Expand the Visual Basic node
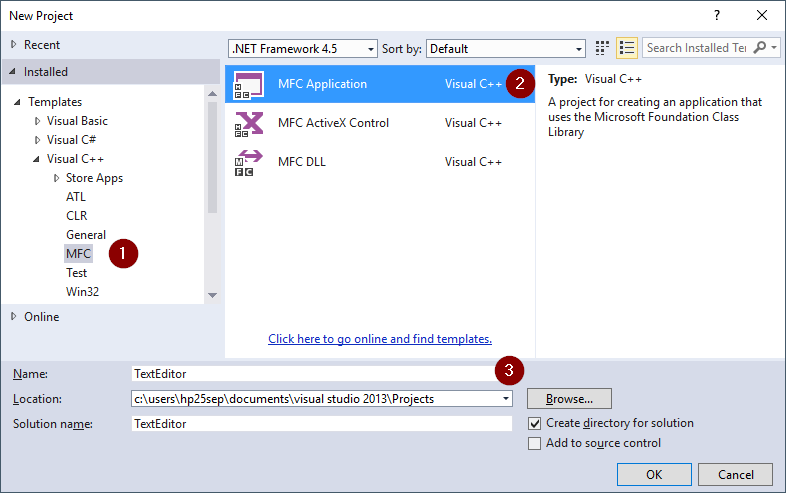Screen dimensions: 786x493 click(38, 121)
